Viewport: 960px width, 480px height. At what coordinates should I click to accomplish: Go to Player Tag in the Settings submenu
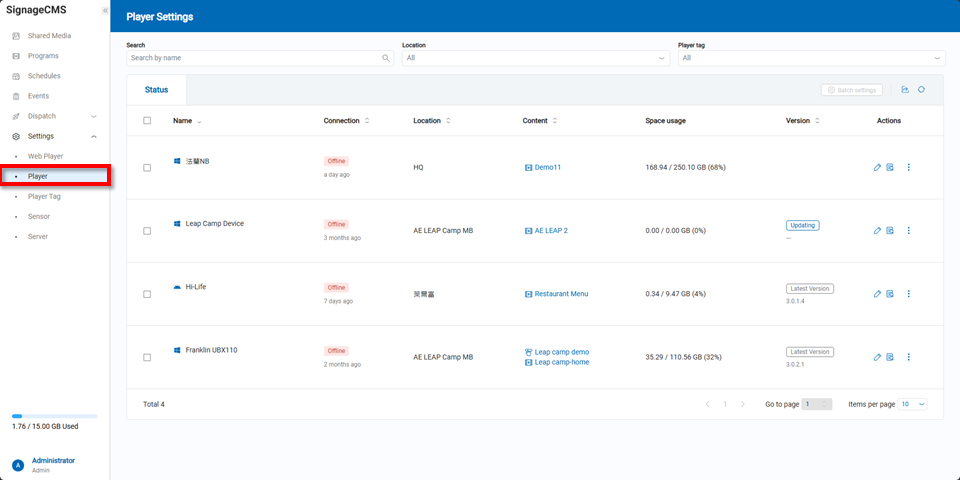click(x=44, y=196)
